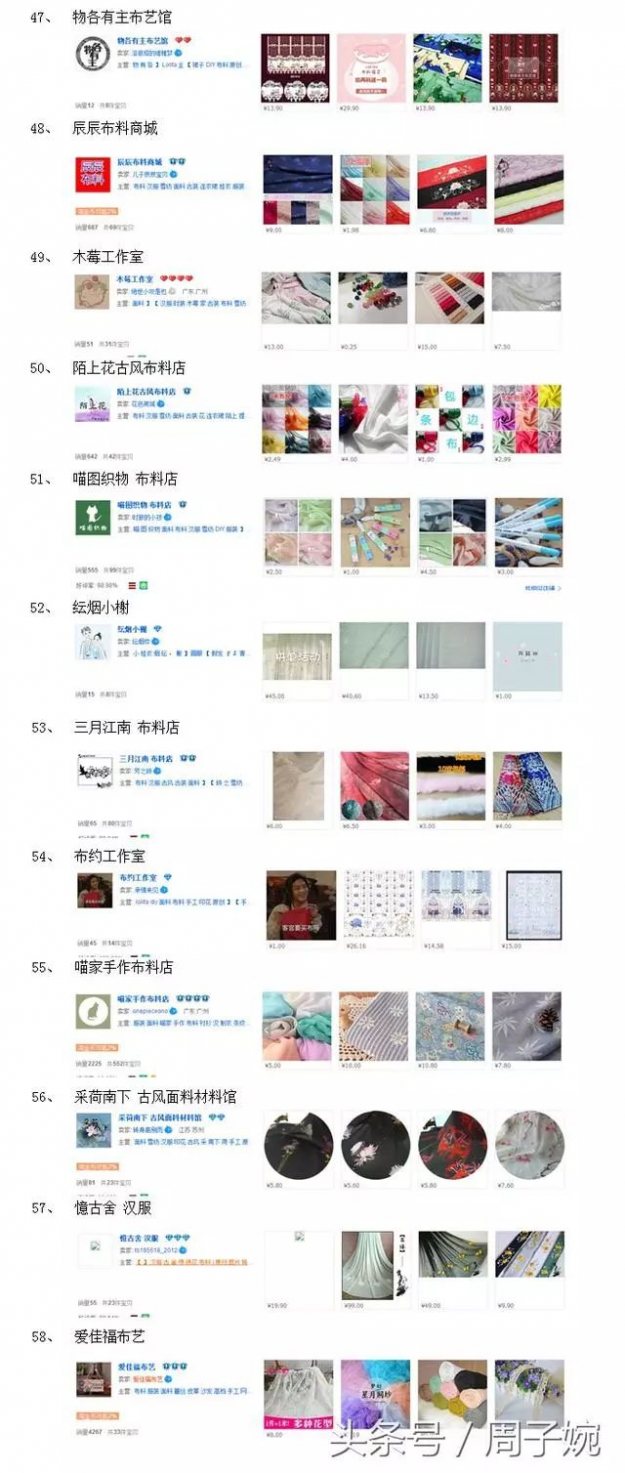
Task: Open the green 喵图织物 shop logo
Action: point(93,518)
